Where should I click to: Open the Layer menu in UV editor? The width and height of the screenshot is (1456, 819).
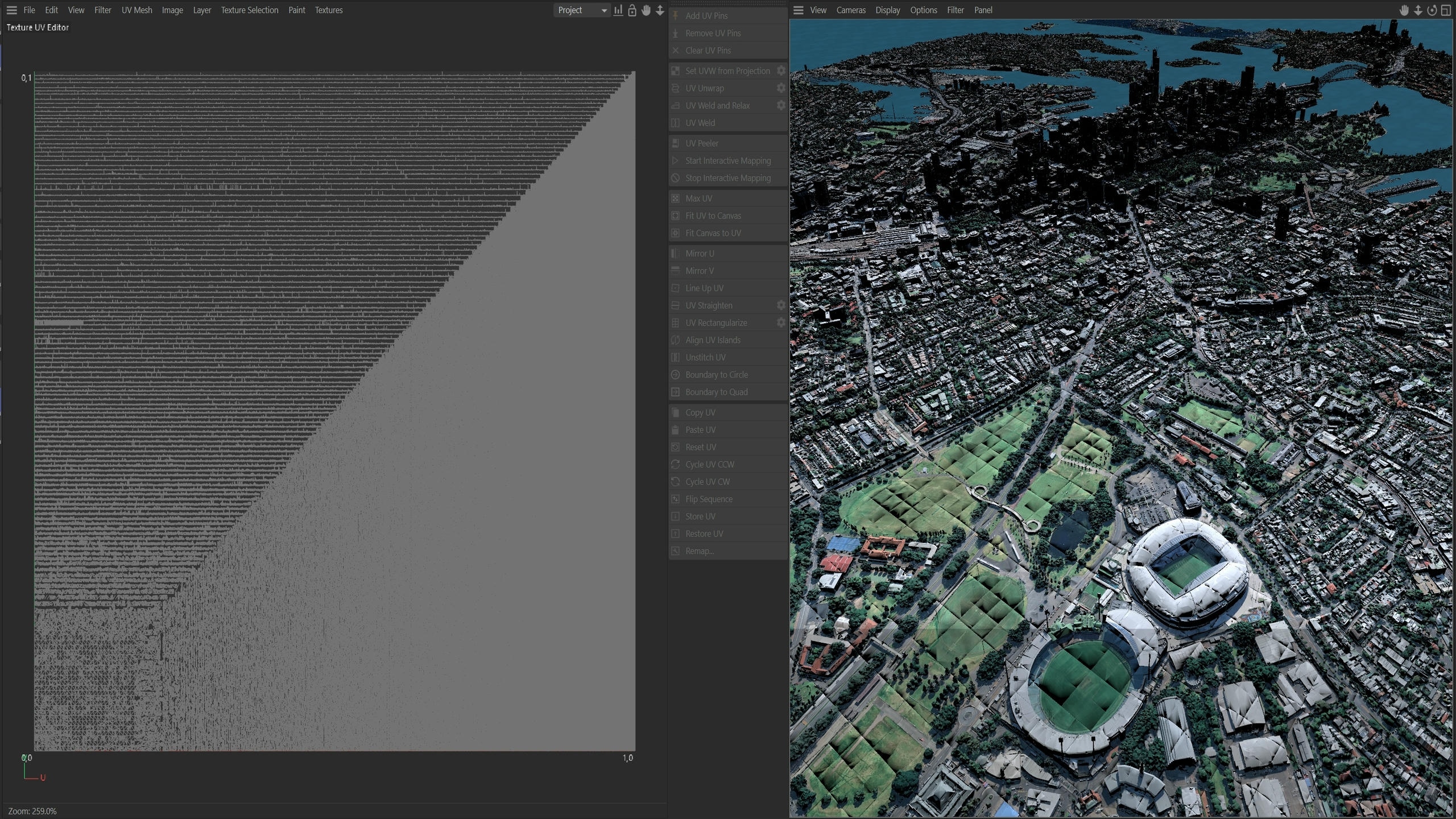202,10
